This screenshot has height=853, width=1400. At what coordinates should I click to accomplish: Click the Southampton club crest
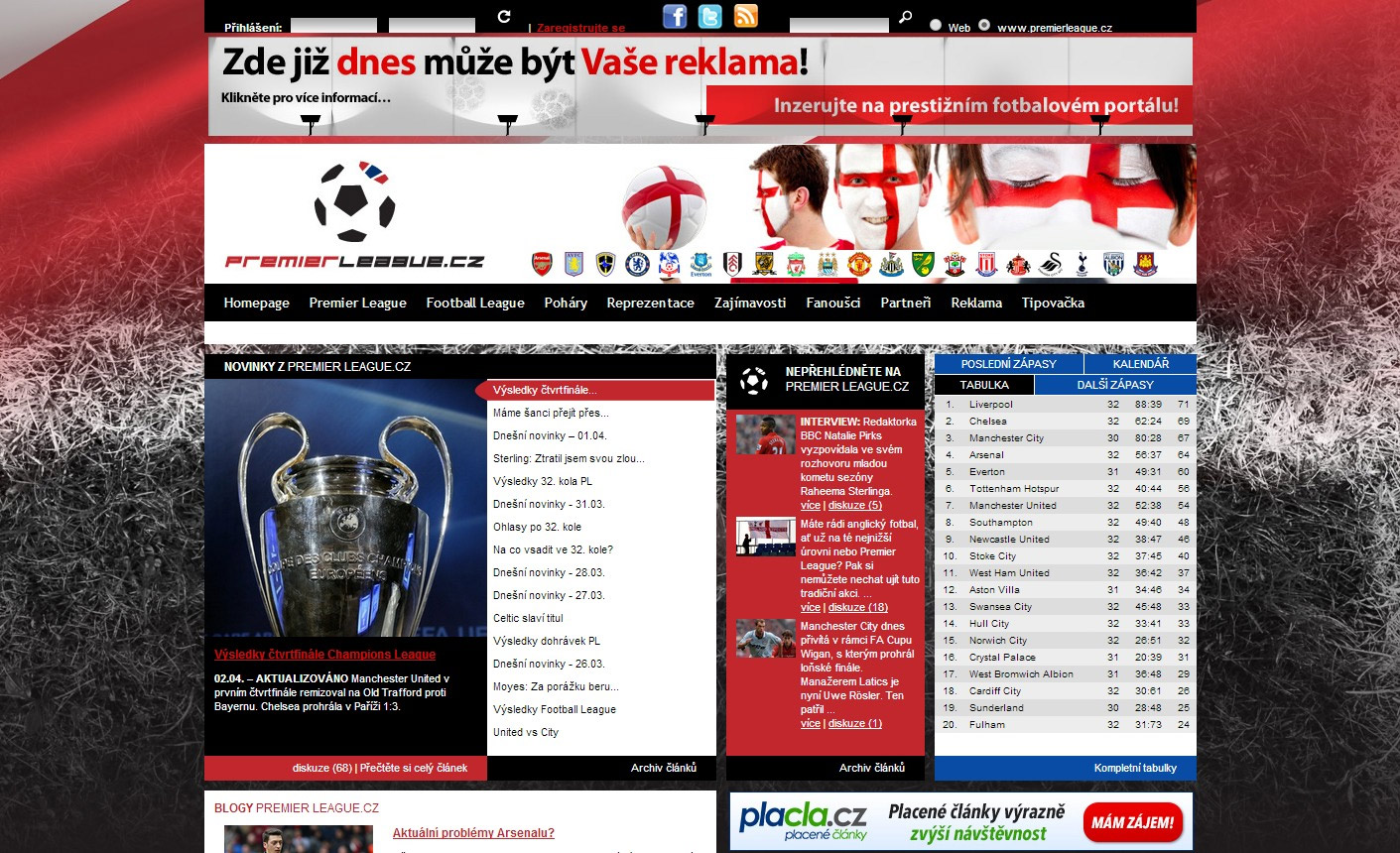coord(955,264)
